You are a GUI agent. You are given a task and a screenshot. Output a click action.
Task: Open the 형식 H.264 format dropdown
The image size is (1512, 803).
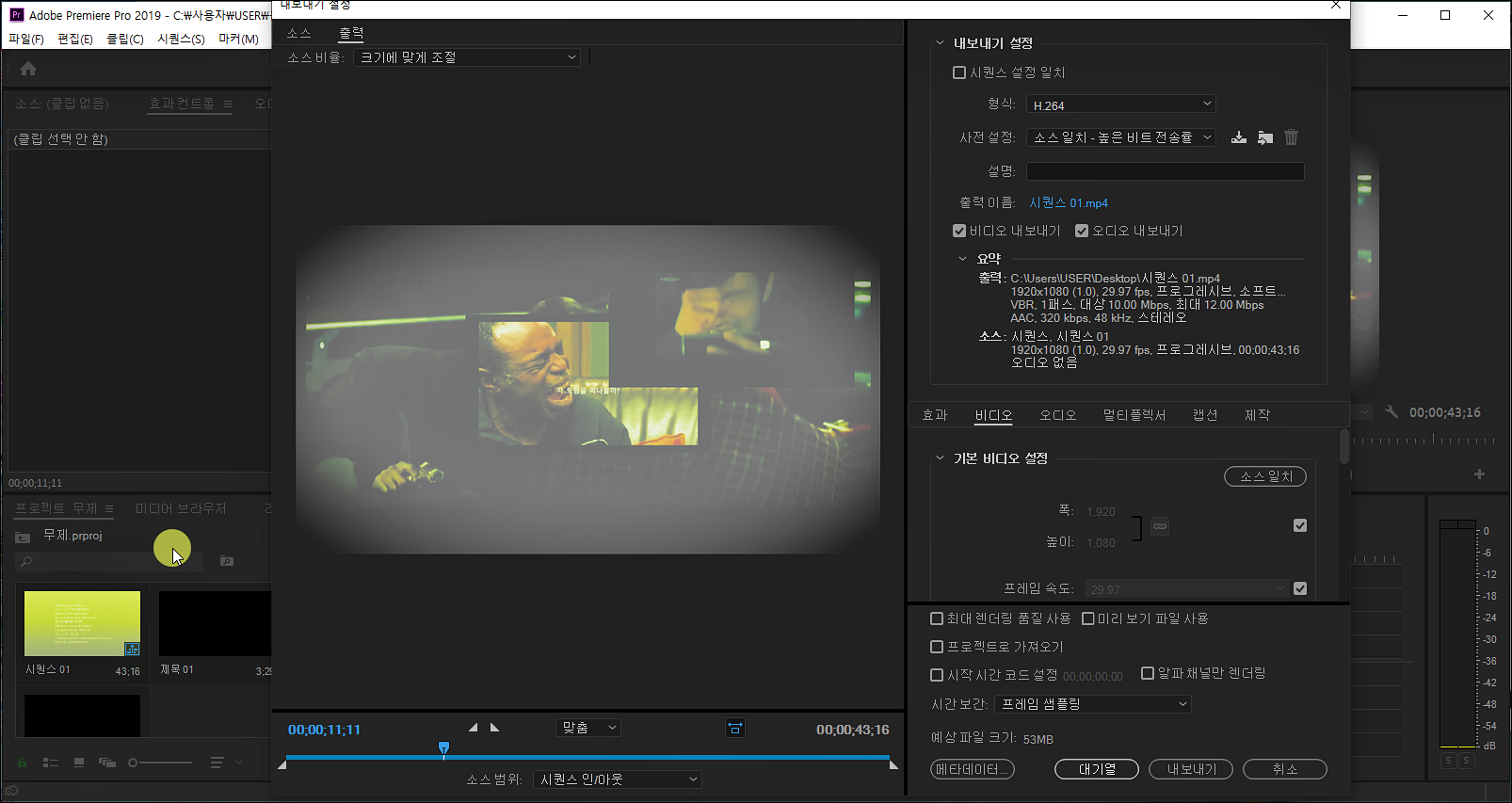(1121, 104)
